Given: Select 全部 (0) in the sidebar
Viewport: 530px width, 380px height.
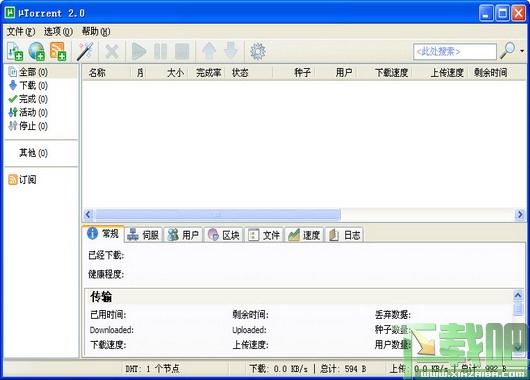Looking at the screenshot, I should [x=41, y=72].
